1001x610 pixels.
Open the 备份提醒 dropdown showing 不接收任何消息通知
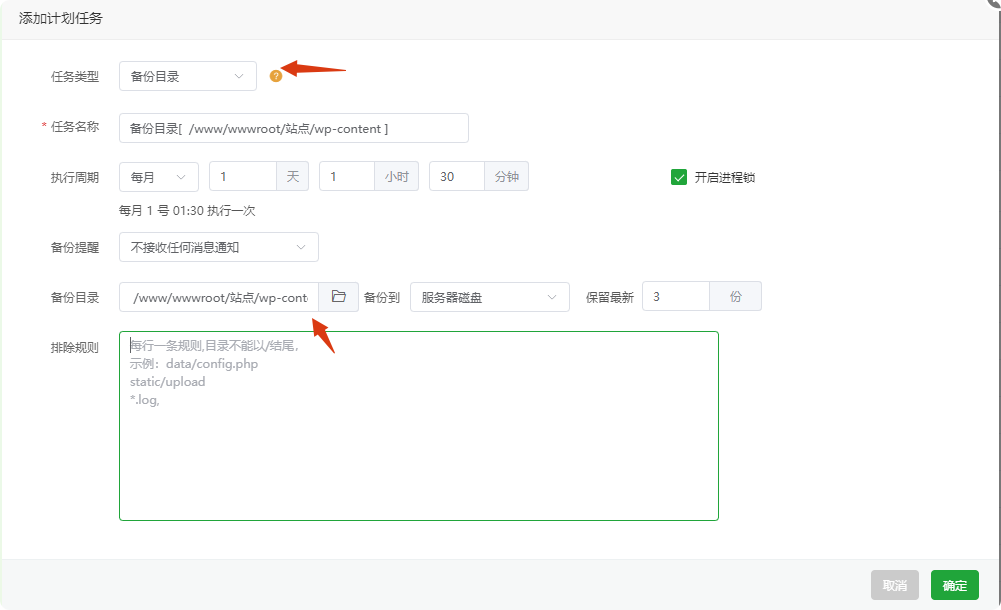pos(218,247)
